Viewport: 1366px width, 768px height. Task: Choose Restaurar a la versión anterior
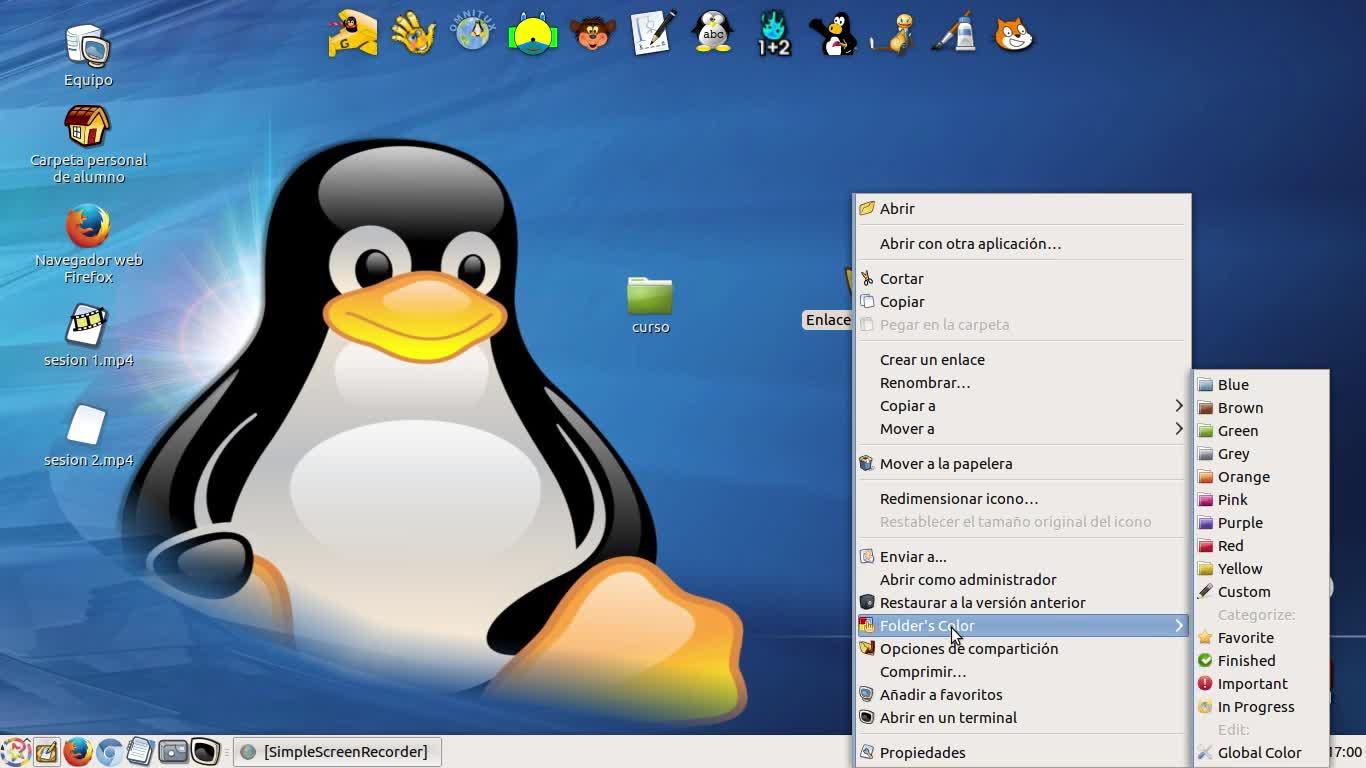[1022, 603]
